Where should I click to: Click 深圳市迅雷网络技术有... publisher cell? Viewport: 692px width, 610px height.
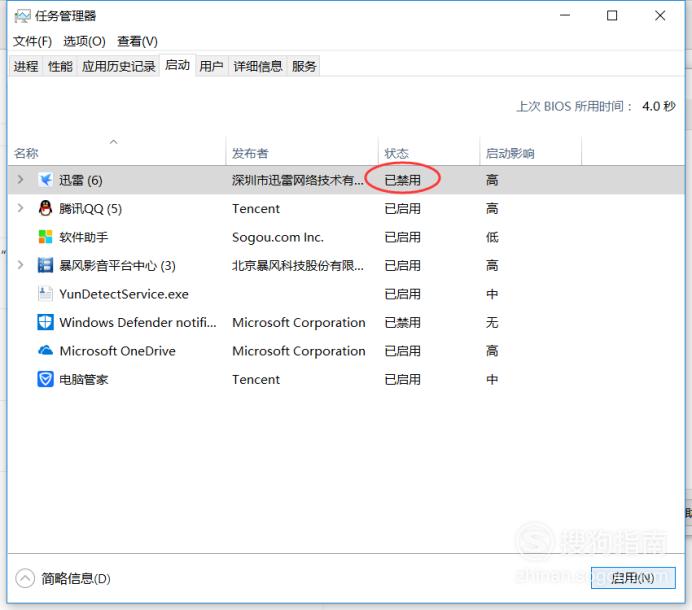tap(298, 180)
